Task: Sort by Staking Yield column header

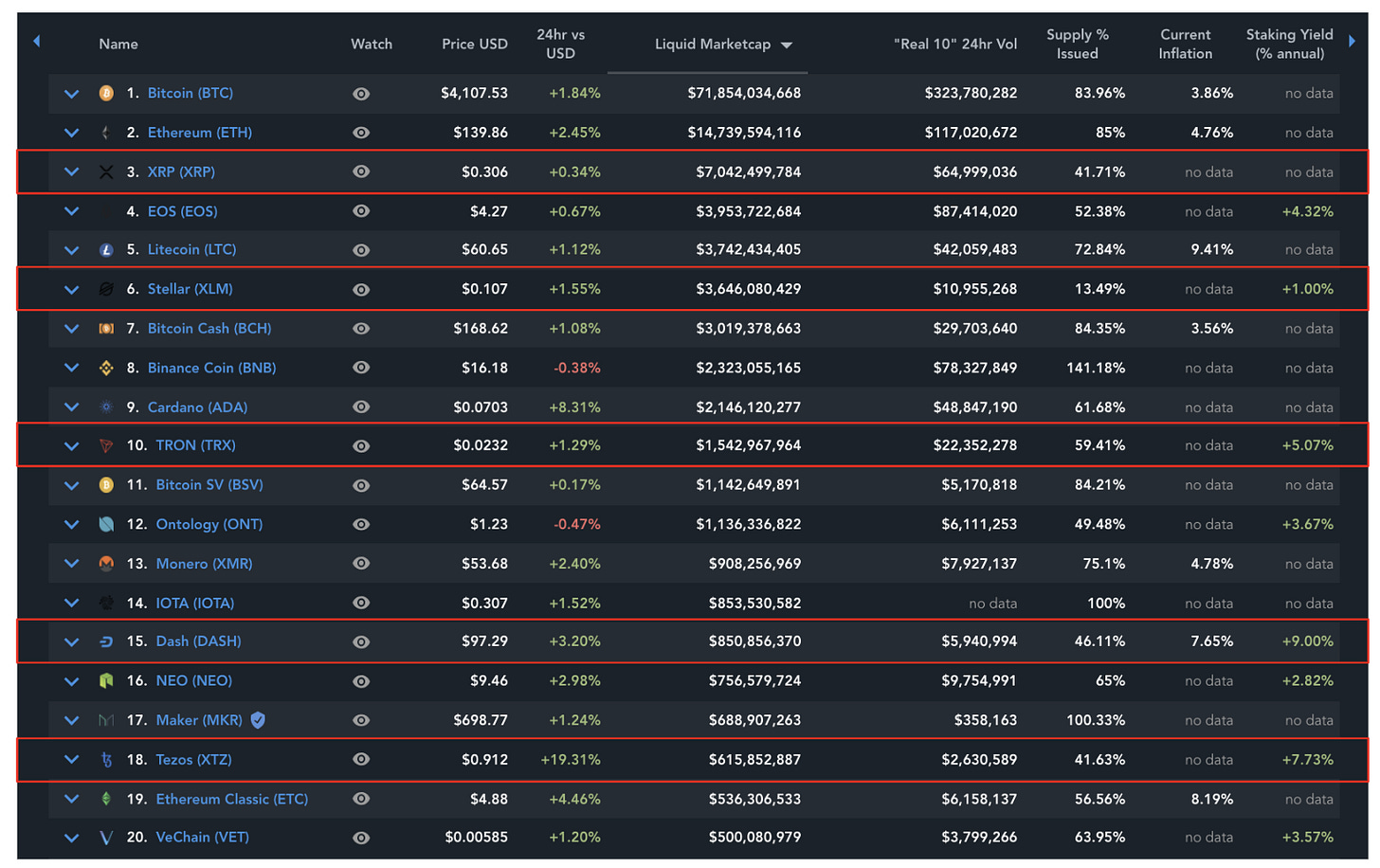Action: (x=1289, y=45)
